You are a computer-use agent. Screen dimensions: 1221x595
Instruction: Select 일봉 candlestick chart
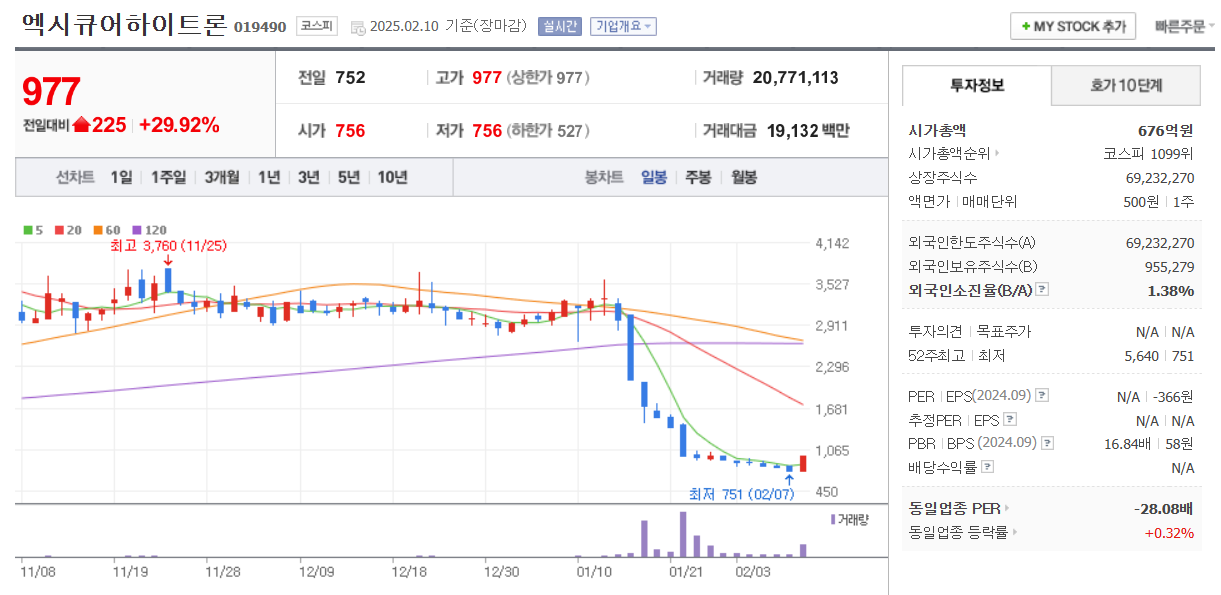[x=654, y=177]
